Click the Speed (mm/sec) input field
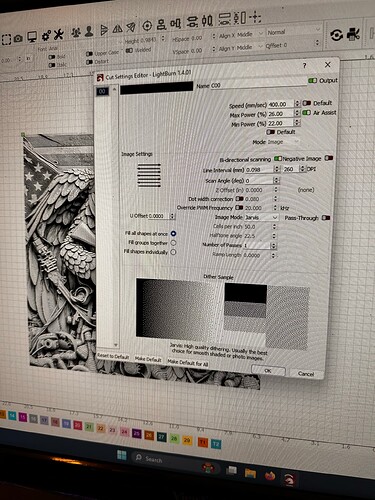The image size is (375, 500). 281,104
